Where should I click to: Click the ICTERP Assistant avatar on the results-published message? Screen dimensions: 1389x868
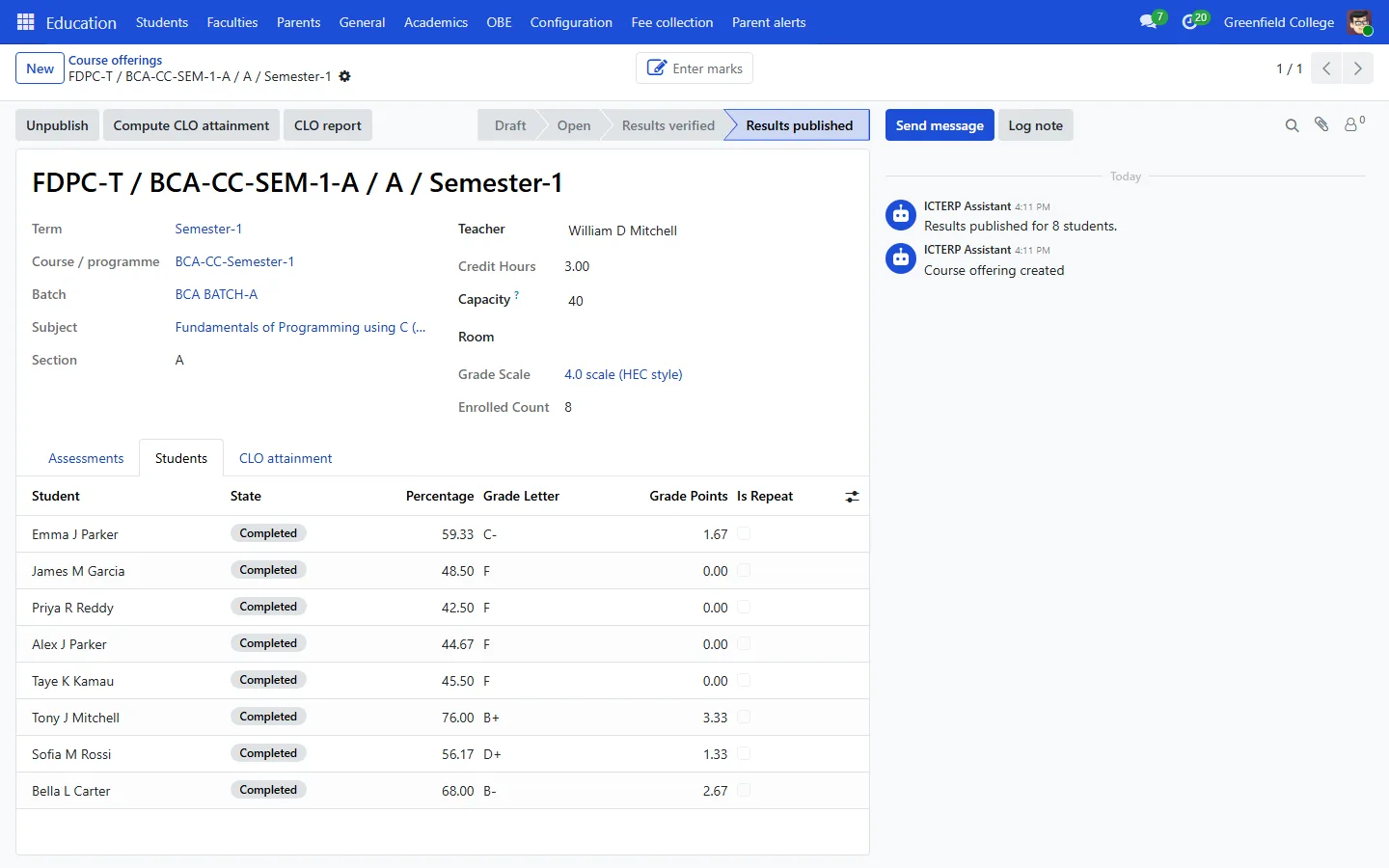point(901,215)
